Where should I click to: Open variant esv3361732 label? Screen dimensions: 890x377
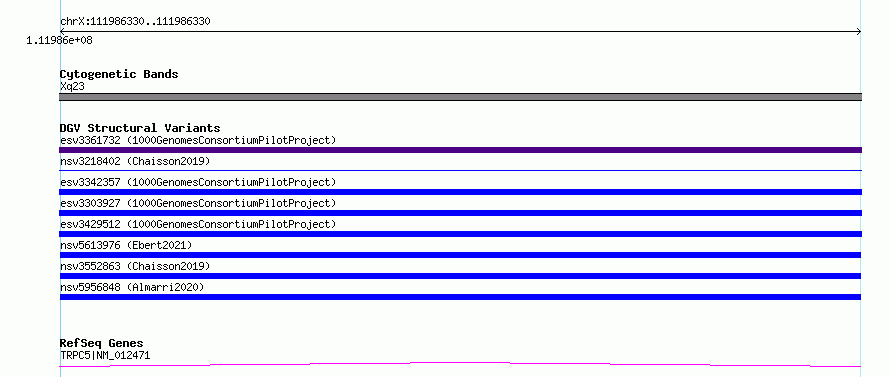click(x=198, y=140)
